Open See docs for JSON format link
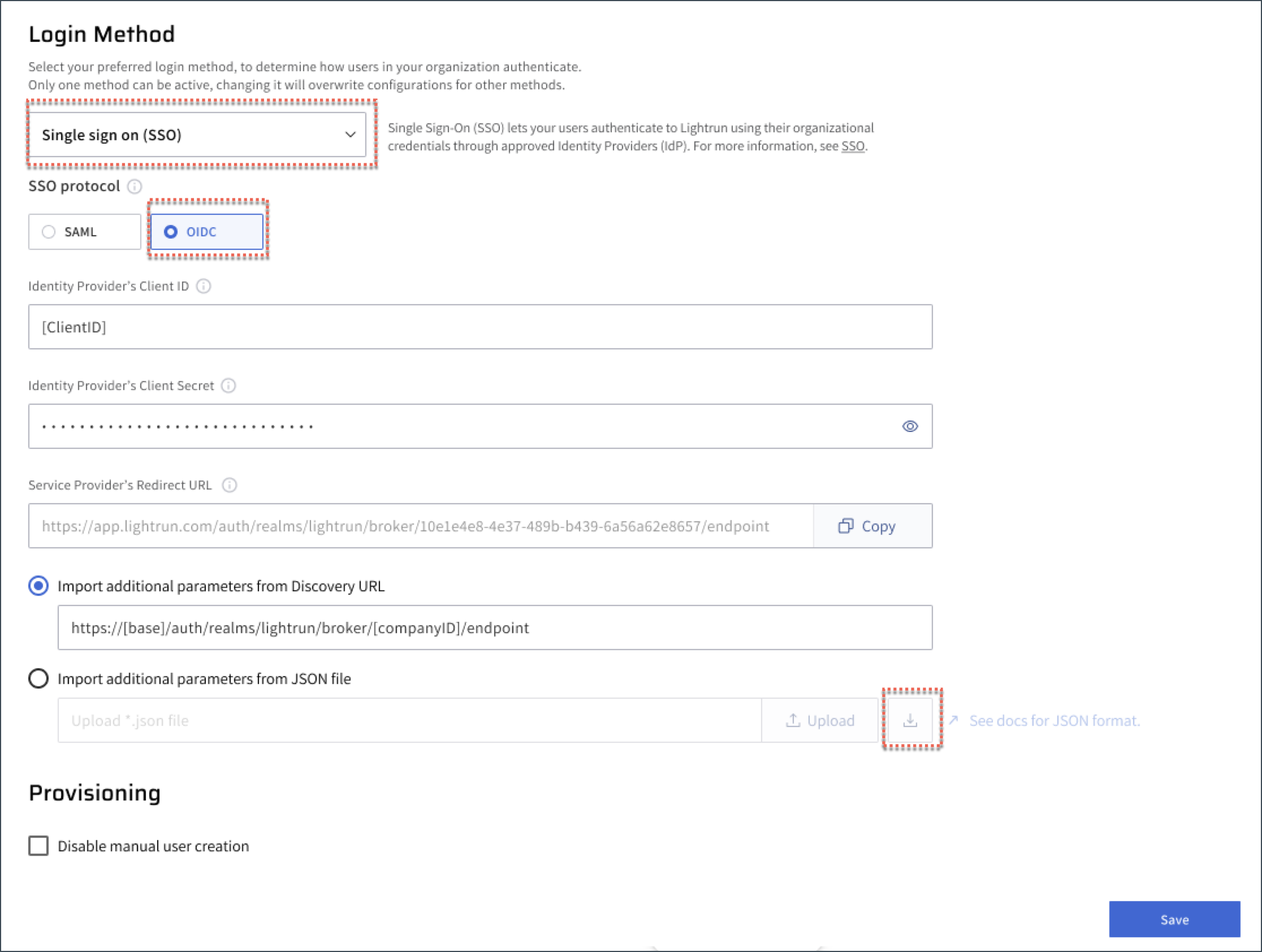 pyautogui.click(x=1054, y=721)
